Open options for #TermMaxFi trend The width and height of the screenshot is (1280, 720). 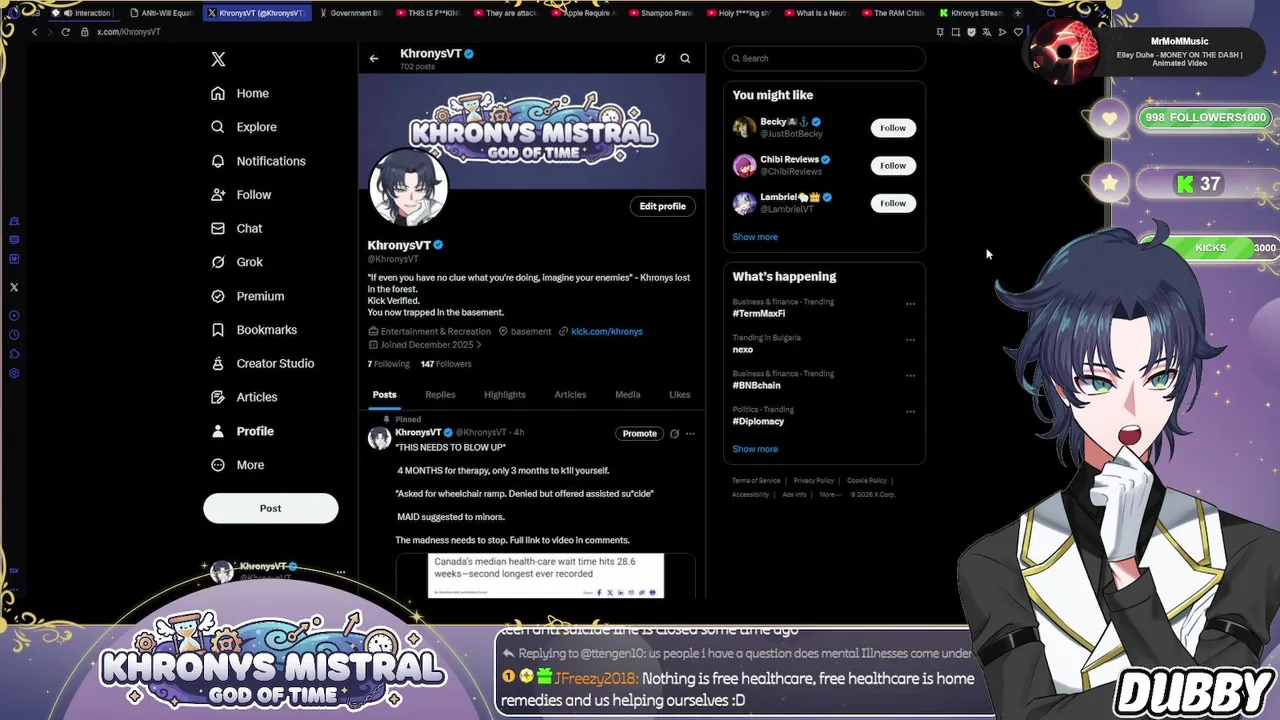(x=910, y=304)
